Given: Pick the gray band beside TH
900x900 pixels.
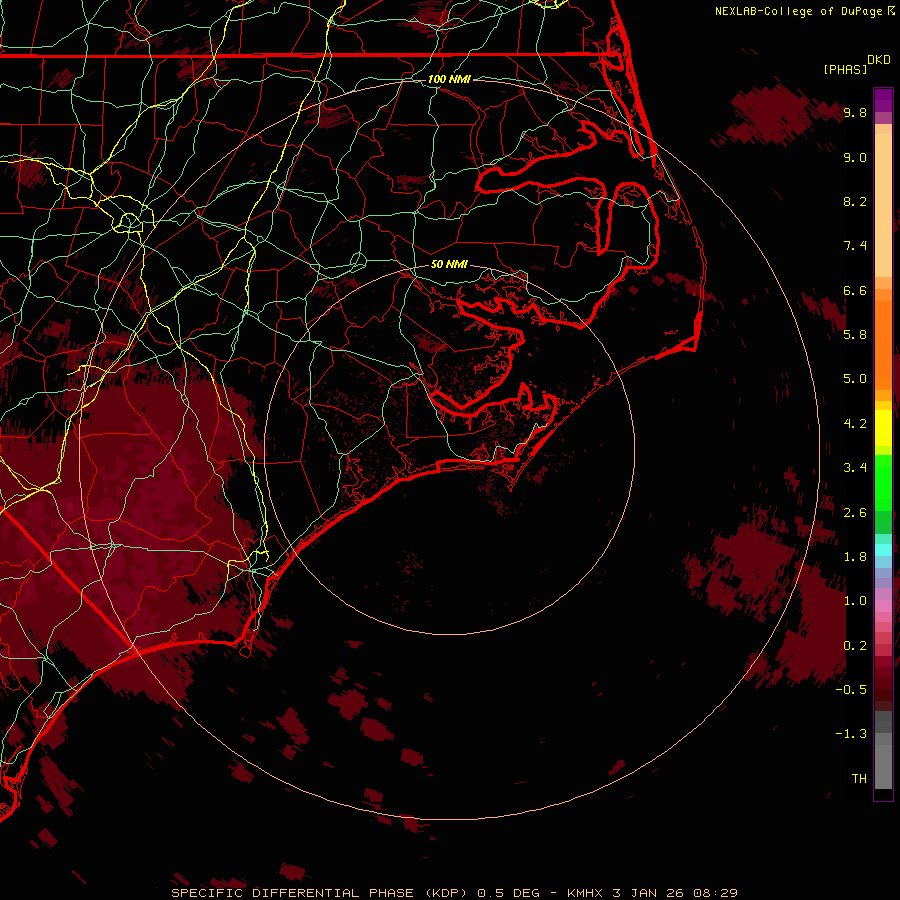Looking at the screenshot, I should coord(883,766).
